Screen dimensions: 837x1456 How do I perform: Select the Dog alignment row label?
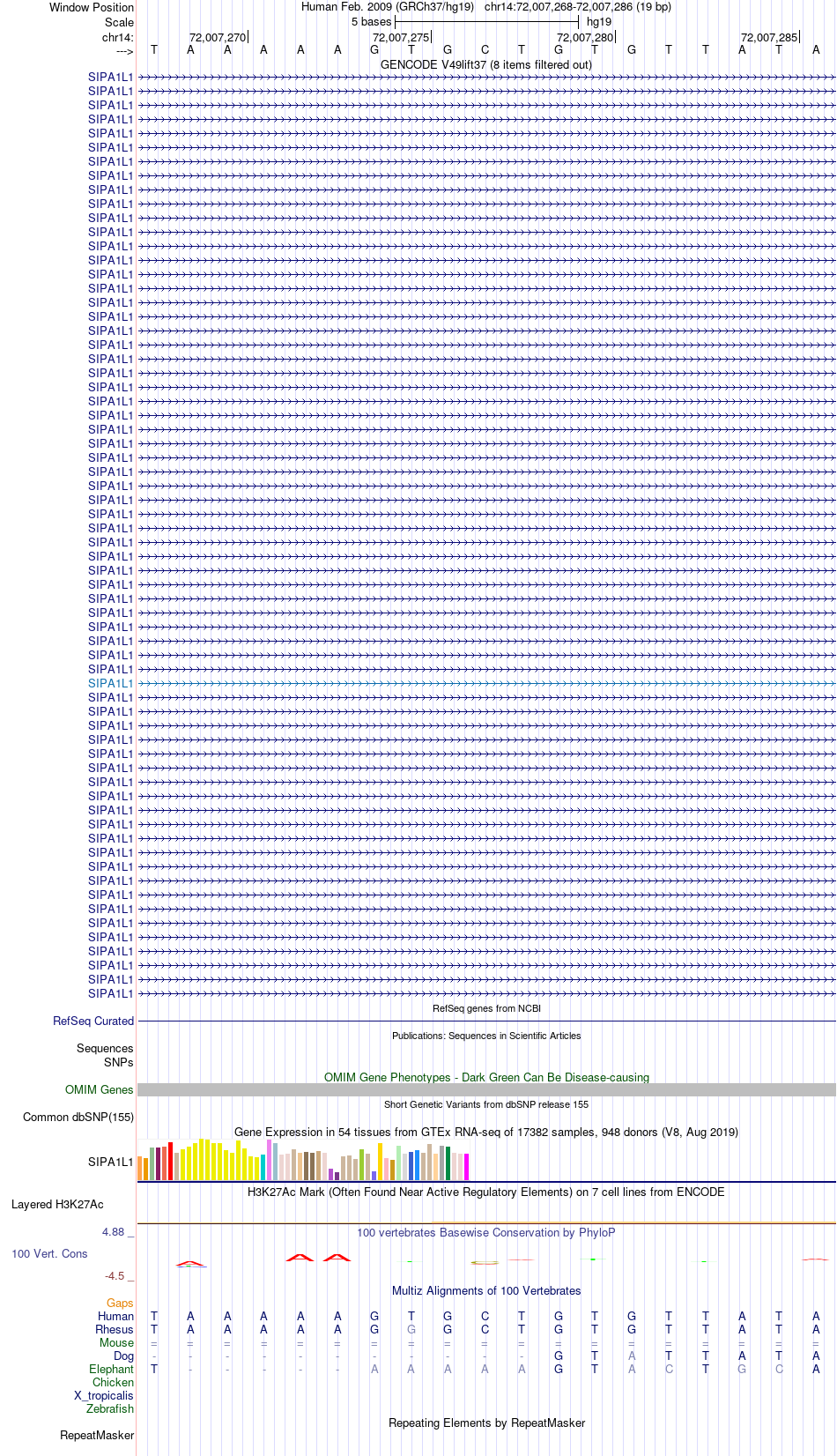point(123,1356)
